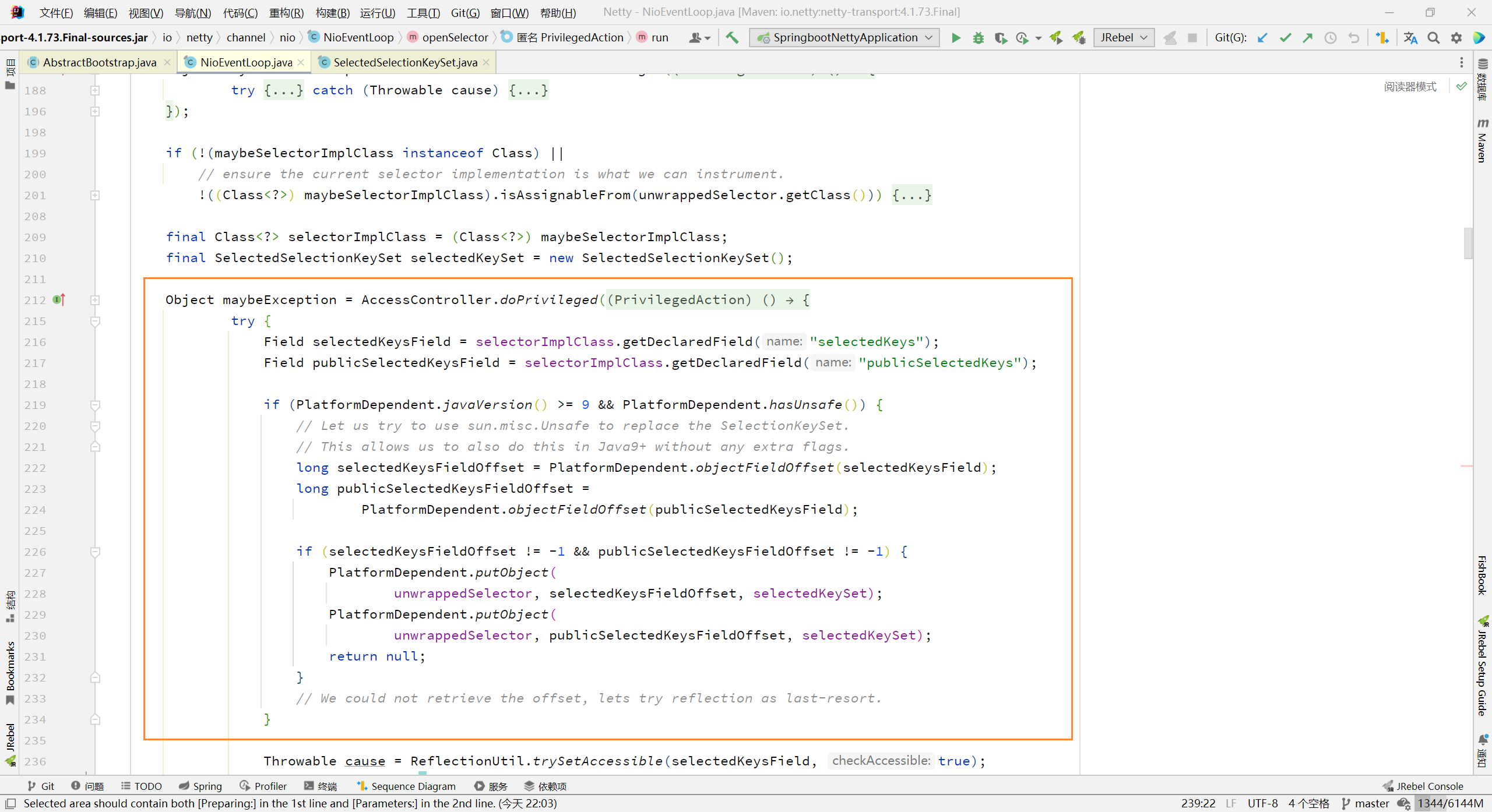Toggle the TODO tool window

(141, 786)
